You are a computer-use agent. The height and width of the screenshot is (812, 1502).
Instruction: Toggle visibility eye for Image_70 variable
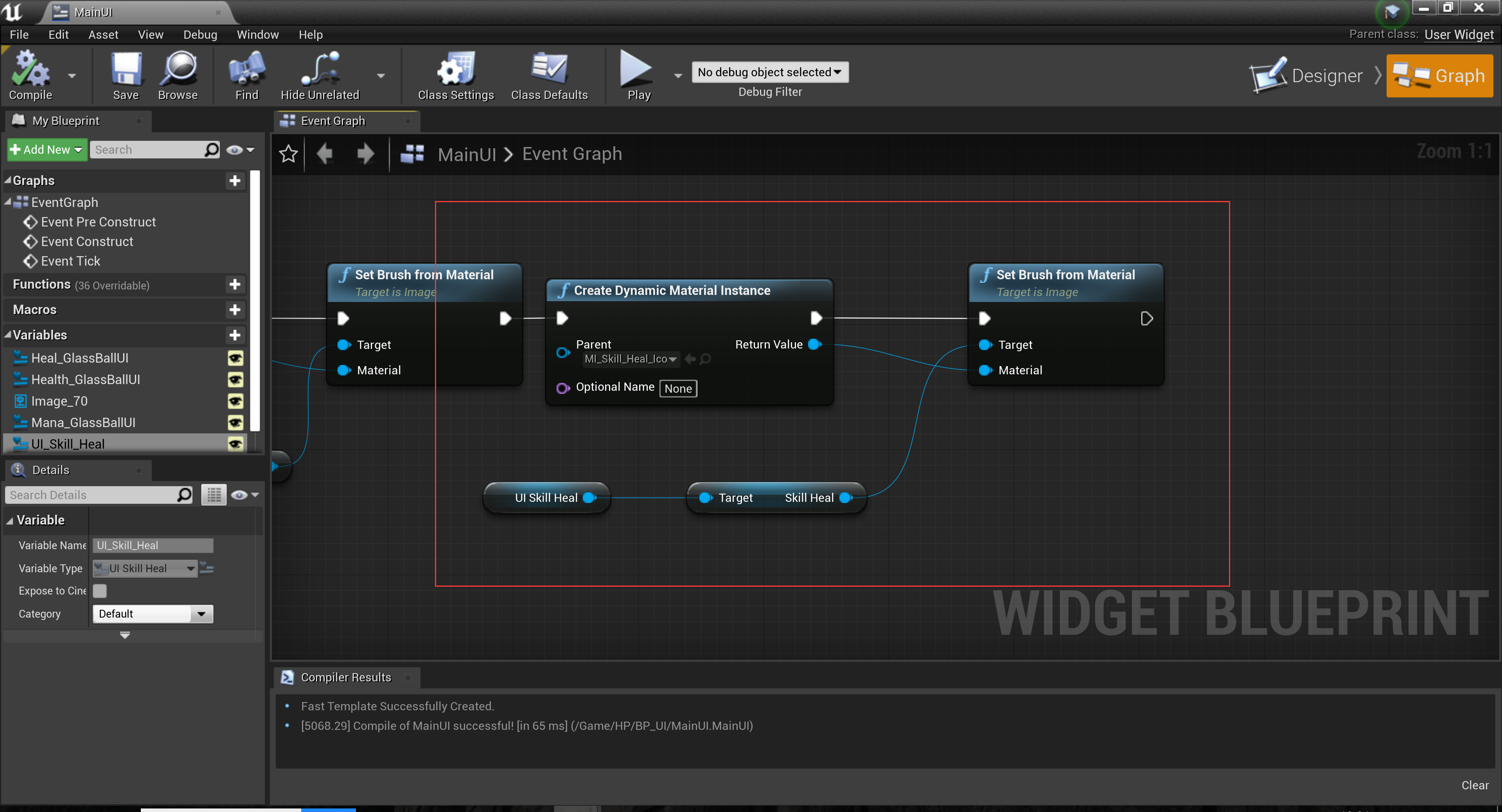(x=235, y=401)
